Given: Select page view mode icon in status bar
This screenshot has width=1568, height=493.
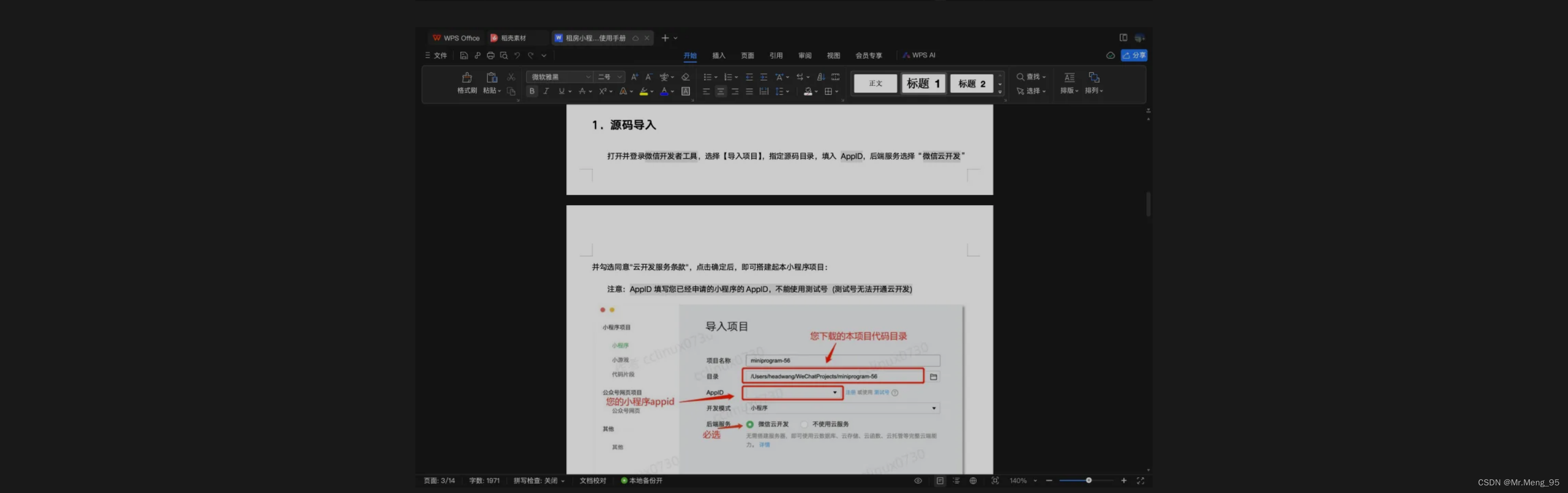Looking at the screenshot, I should click(x=940, y=481).
